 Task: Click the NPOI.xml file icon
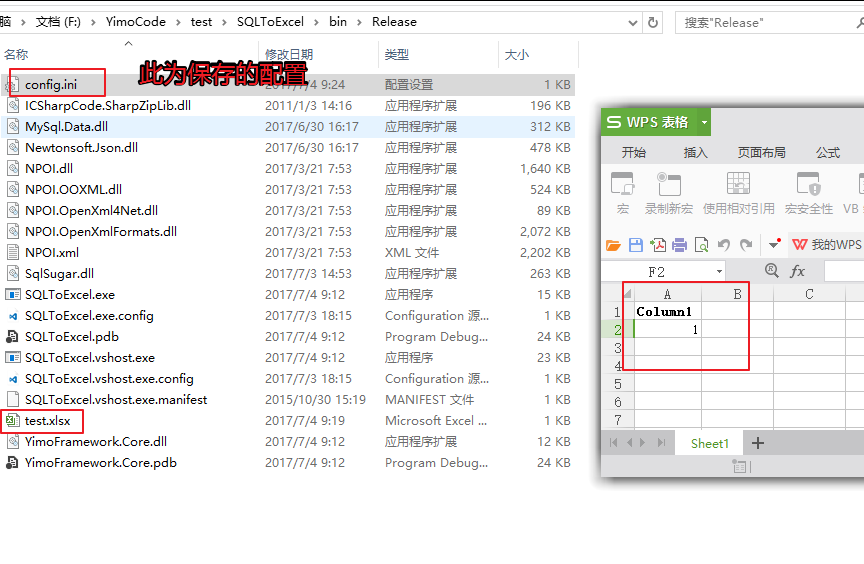coord(12,253)
